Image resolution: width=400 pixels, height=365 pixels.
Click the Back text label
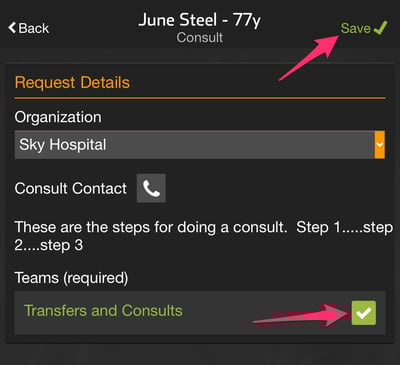pos(34,28)
